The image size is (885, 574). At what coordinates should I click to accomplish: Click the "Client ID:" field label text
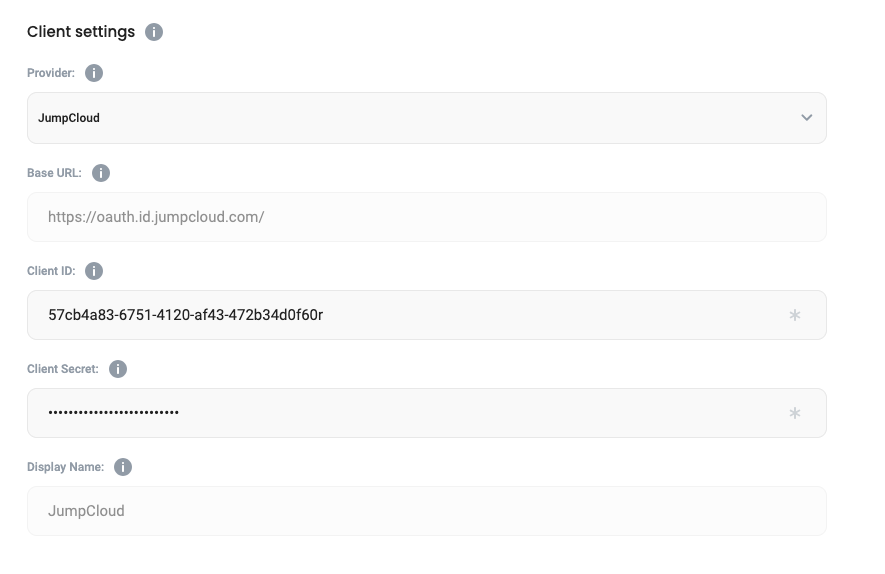tap(51, 271)
